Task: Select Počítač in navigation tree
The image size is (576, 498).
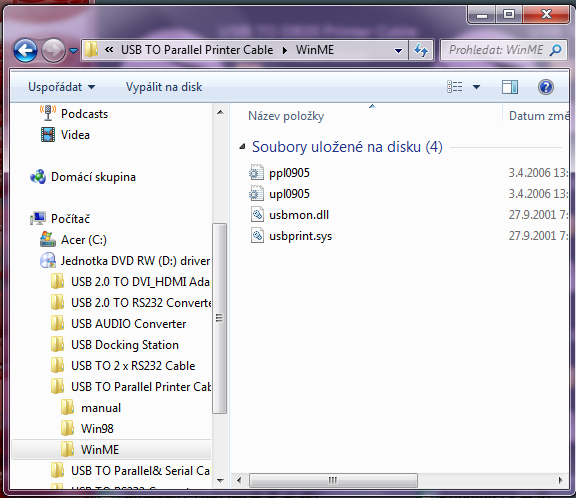Action: click(x=70, y=219)
